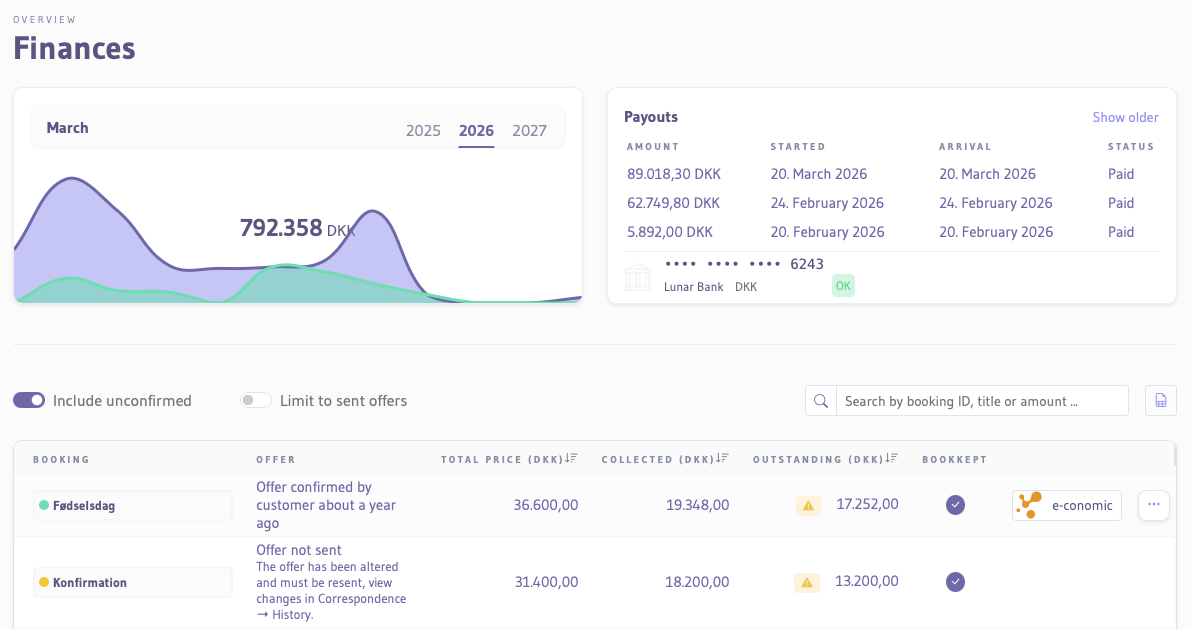Click bookkept checkmark for Konfirmation

point(955,582)
